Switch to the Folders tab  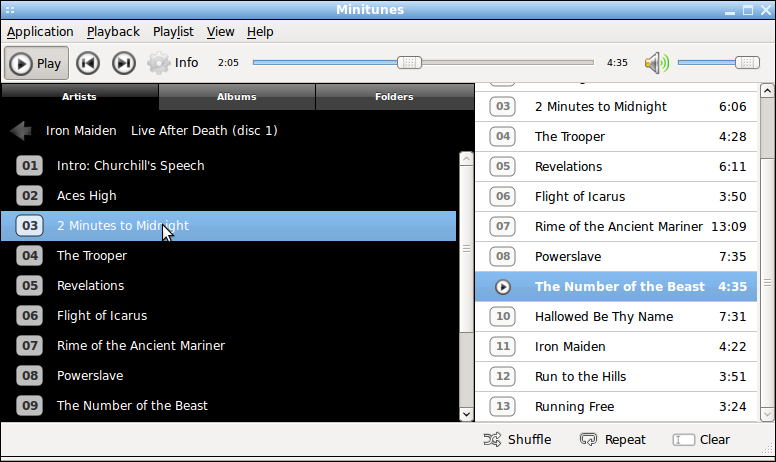tap(394, 96)
